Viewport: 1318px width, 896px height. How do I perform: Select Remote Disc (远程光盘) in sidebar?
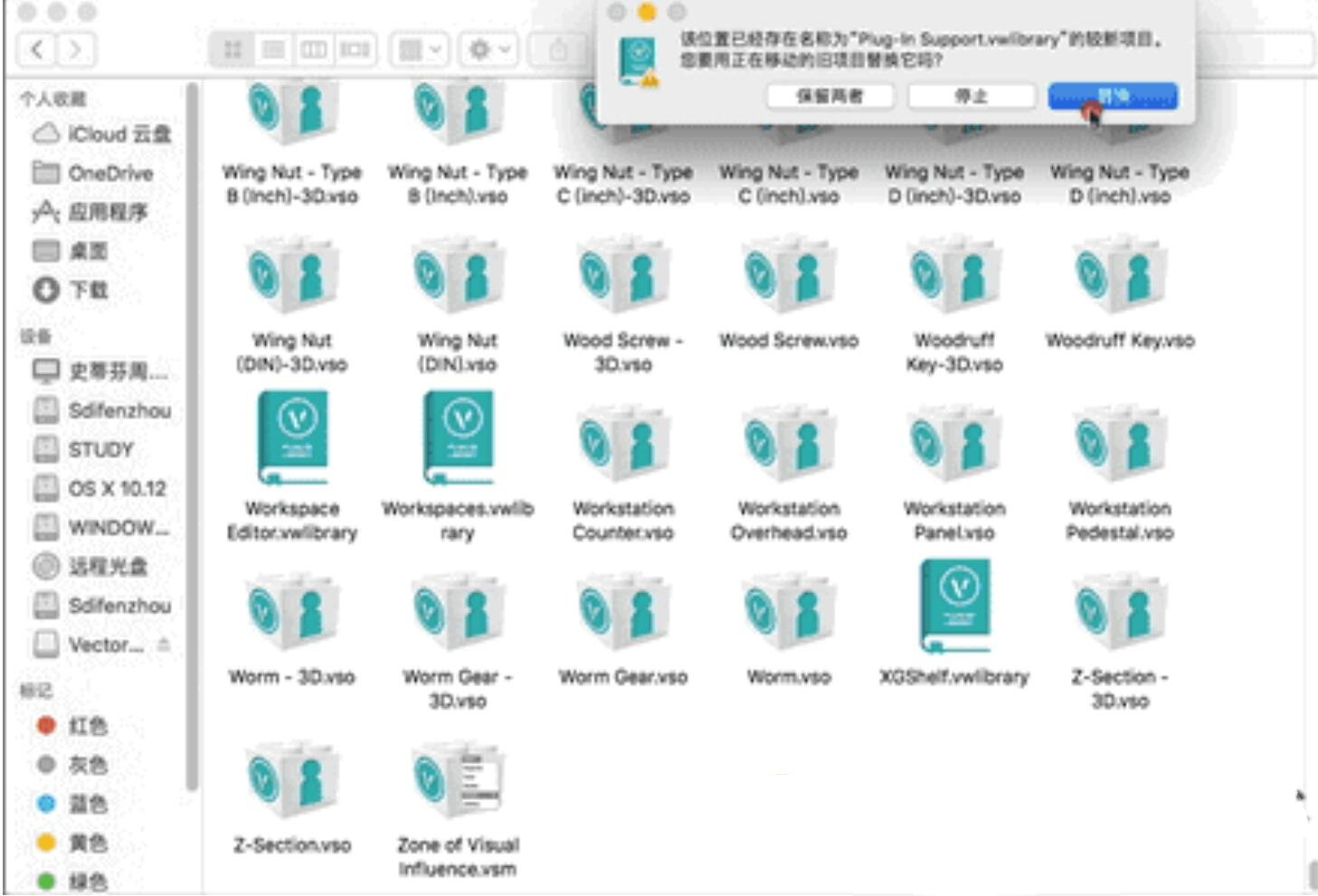tap(90, 567)
